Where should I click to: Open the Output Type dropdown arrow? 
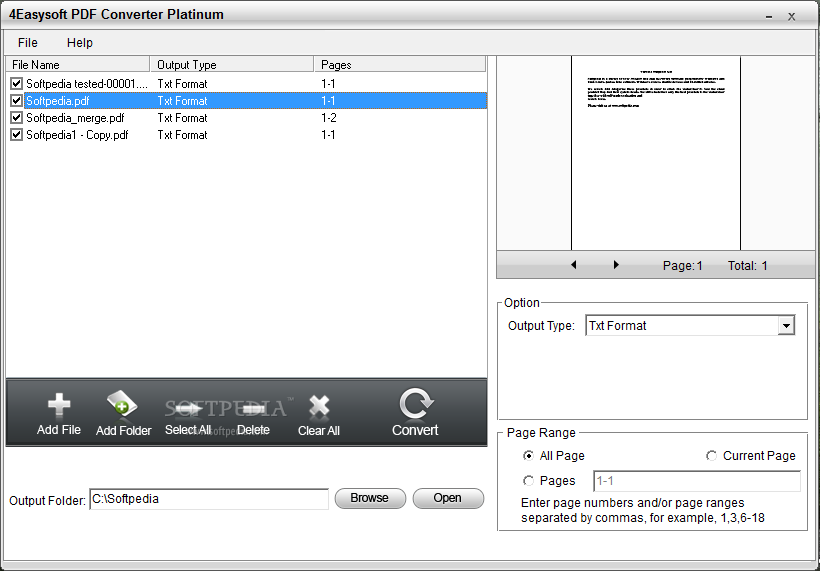coord(785,326)
